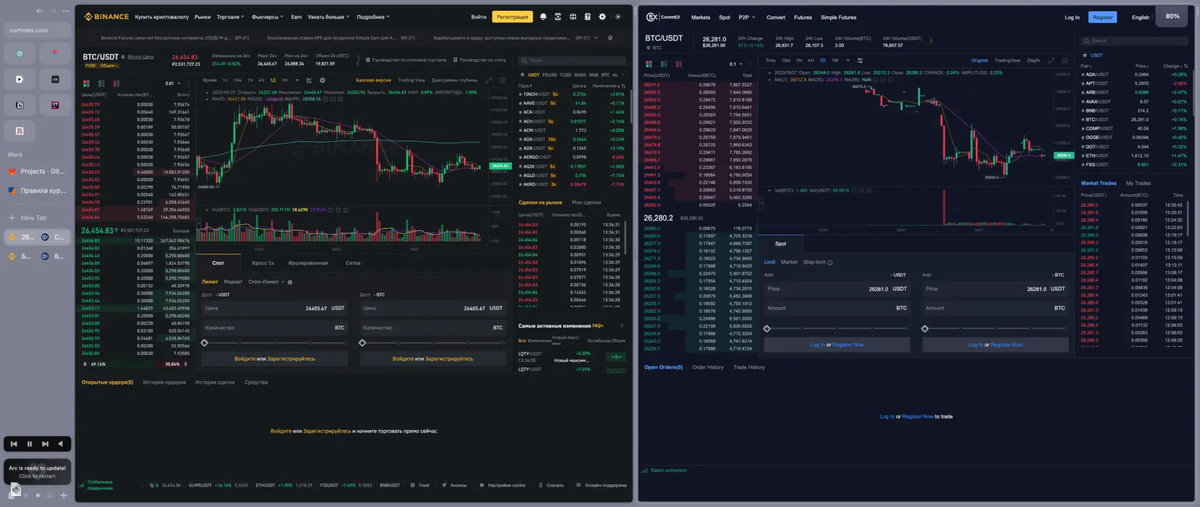Image resolution: width=1200 pixels, height=507 pixels.
Task: Select Binance История ордеров tab
Action: pyautogui.click(x=164, y=382)
